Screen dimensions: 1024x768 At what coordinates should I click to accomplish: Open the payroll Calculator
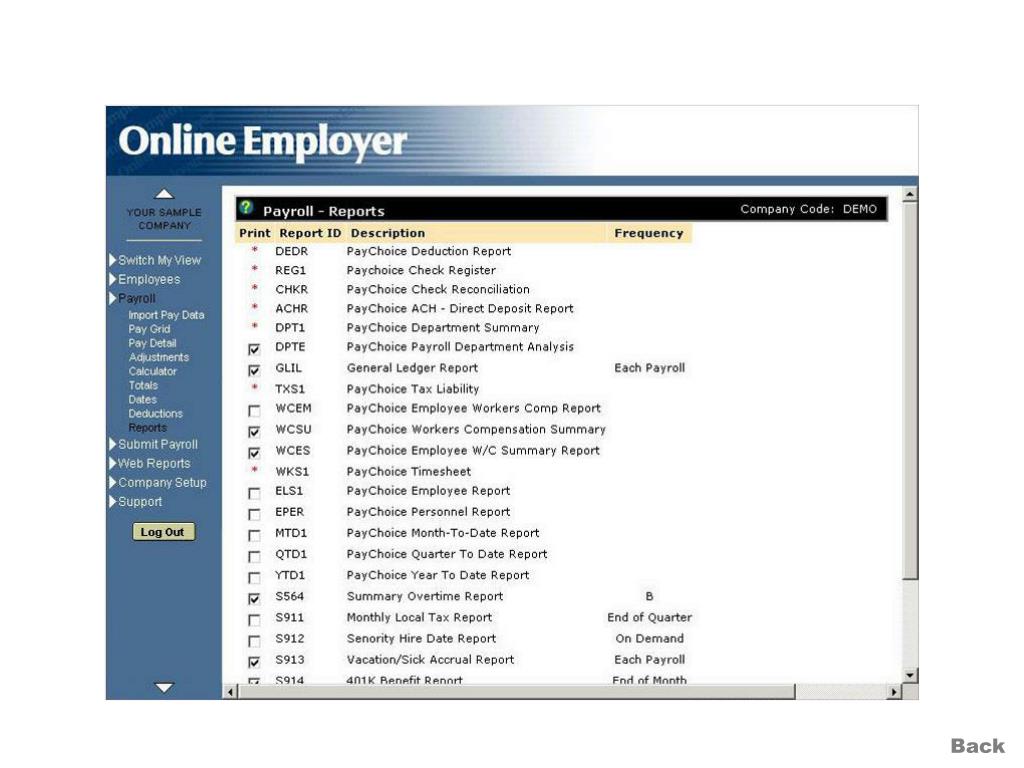coord(153,371)
